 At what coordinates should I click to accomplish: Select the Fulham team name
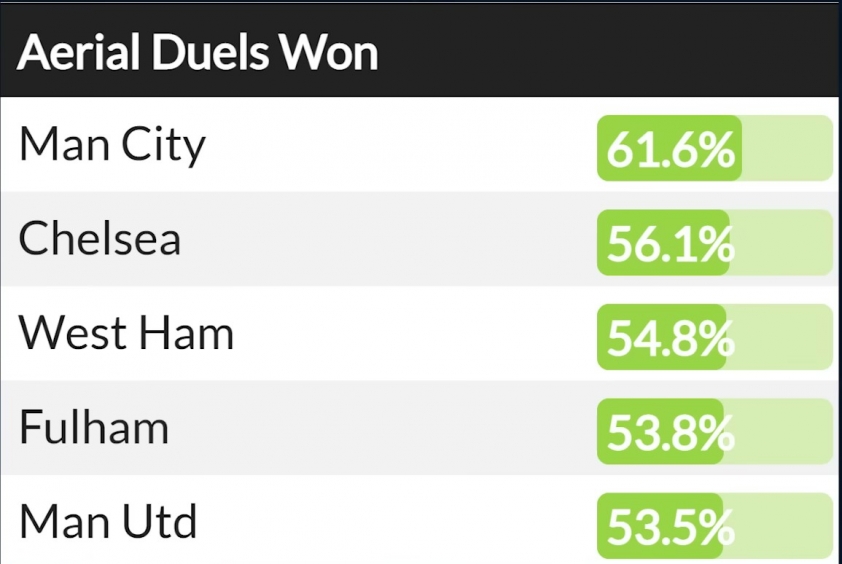click(94, 426)
